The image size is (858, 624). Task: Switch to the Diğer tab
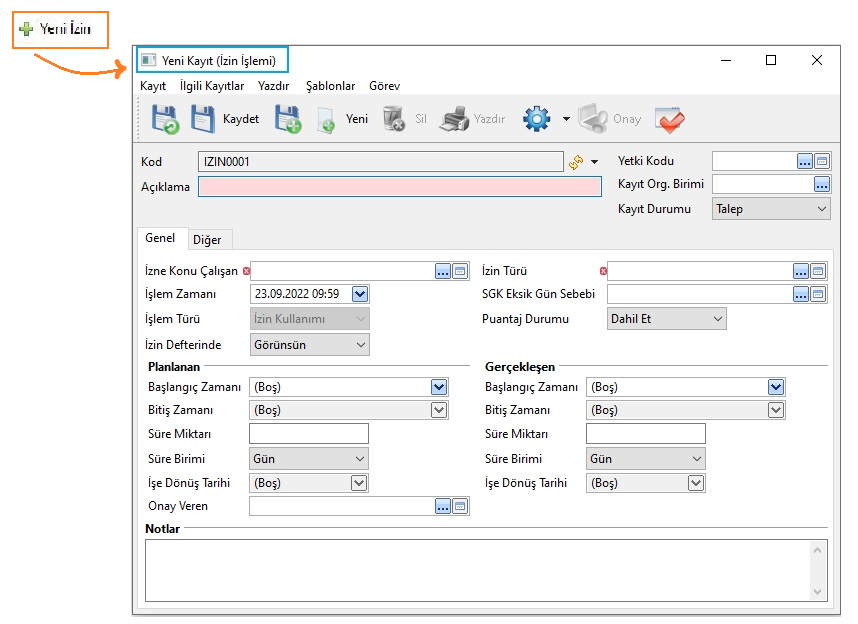(207, 240)
